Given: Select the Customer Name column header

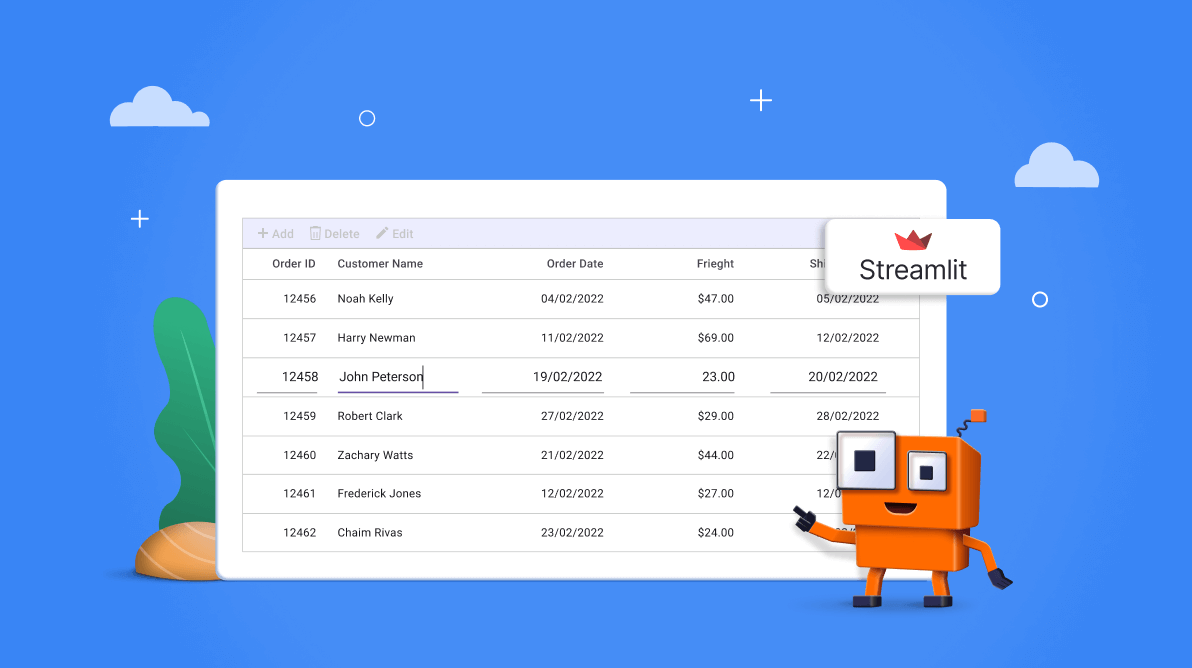Looking at the screenshot, I should click(x=380, y=263).
